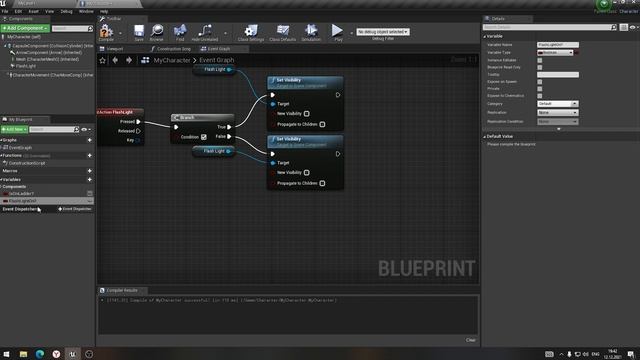Screen dimensions: 640x360
Task: Click the Tooltip input field
Action: click(x=558, y=75)
